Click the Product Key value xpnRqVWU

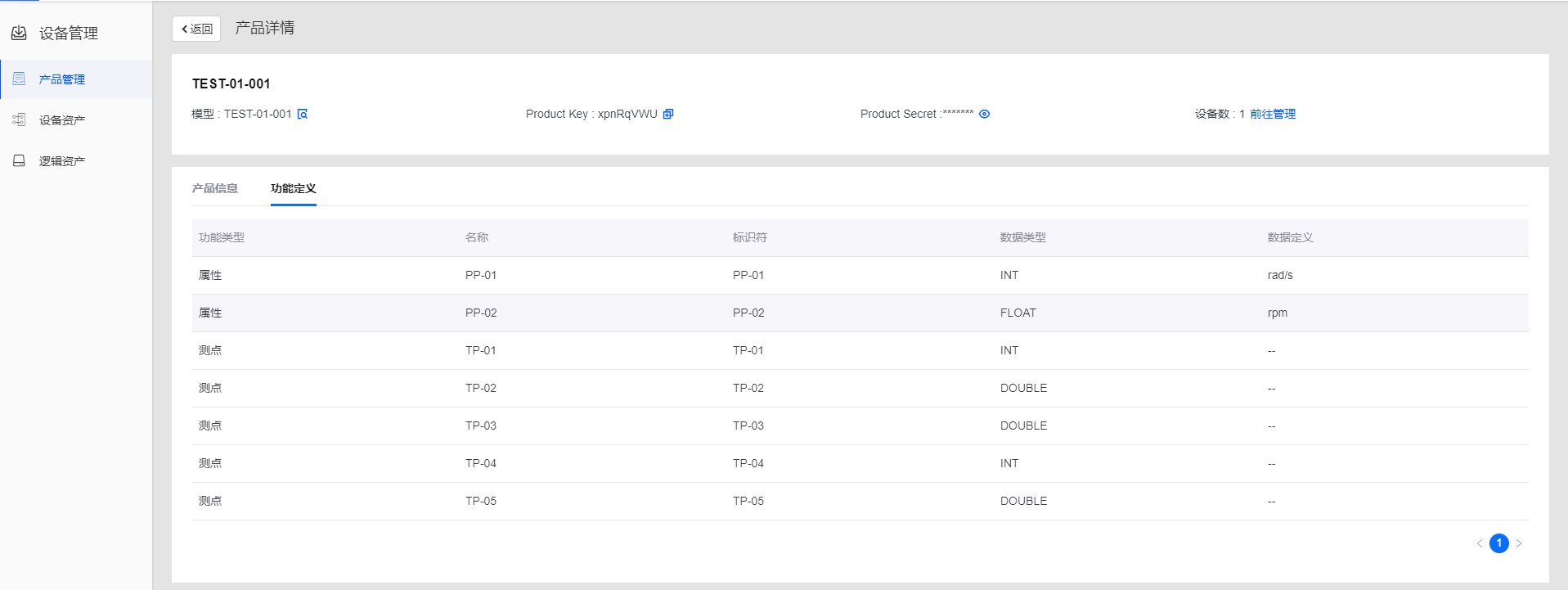[x=627, y=114]
